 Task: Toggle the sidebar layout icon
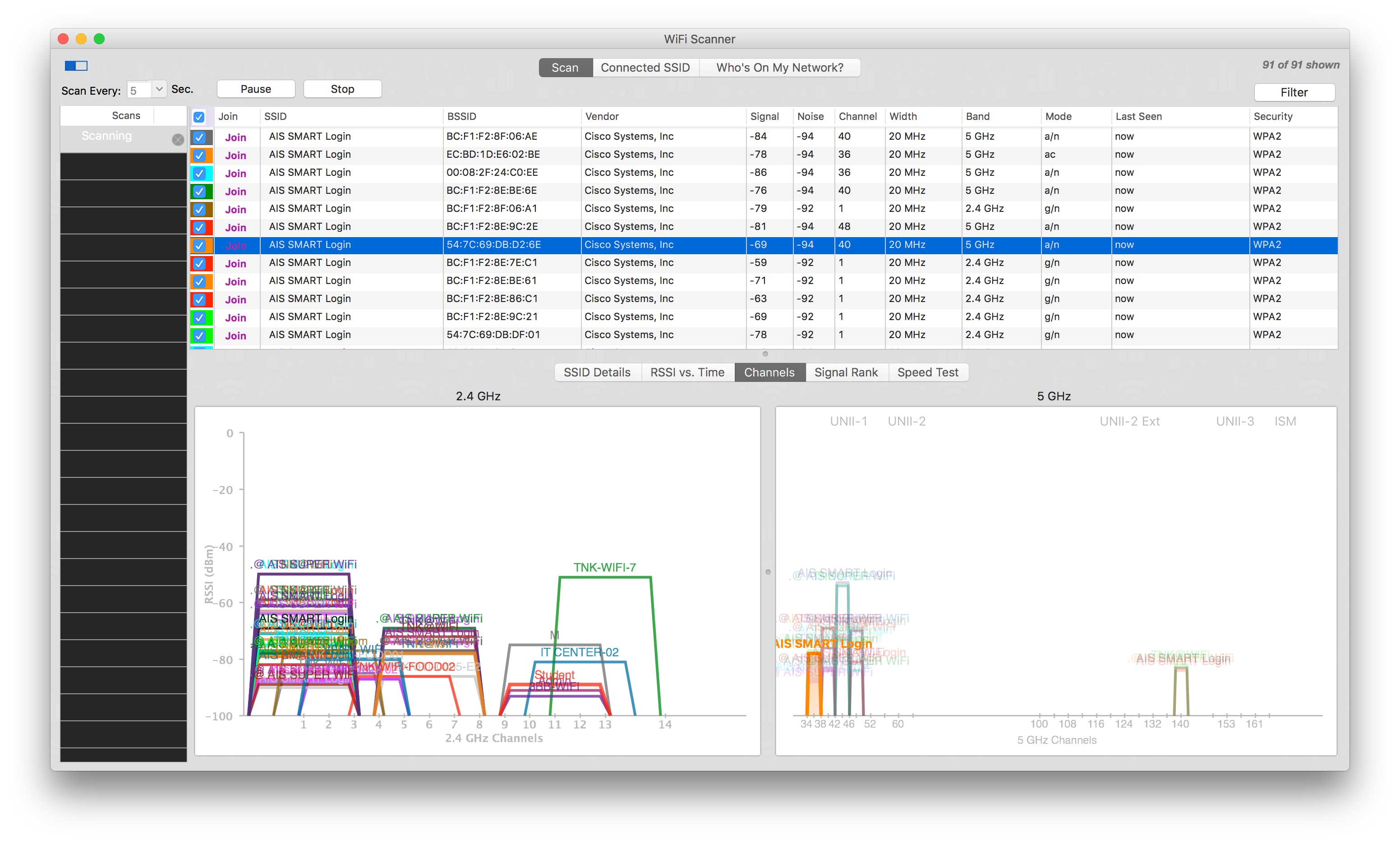(76, 66)
